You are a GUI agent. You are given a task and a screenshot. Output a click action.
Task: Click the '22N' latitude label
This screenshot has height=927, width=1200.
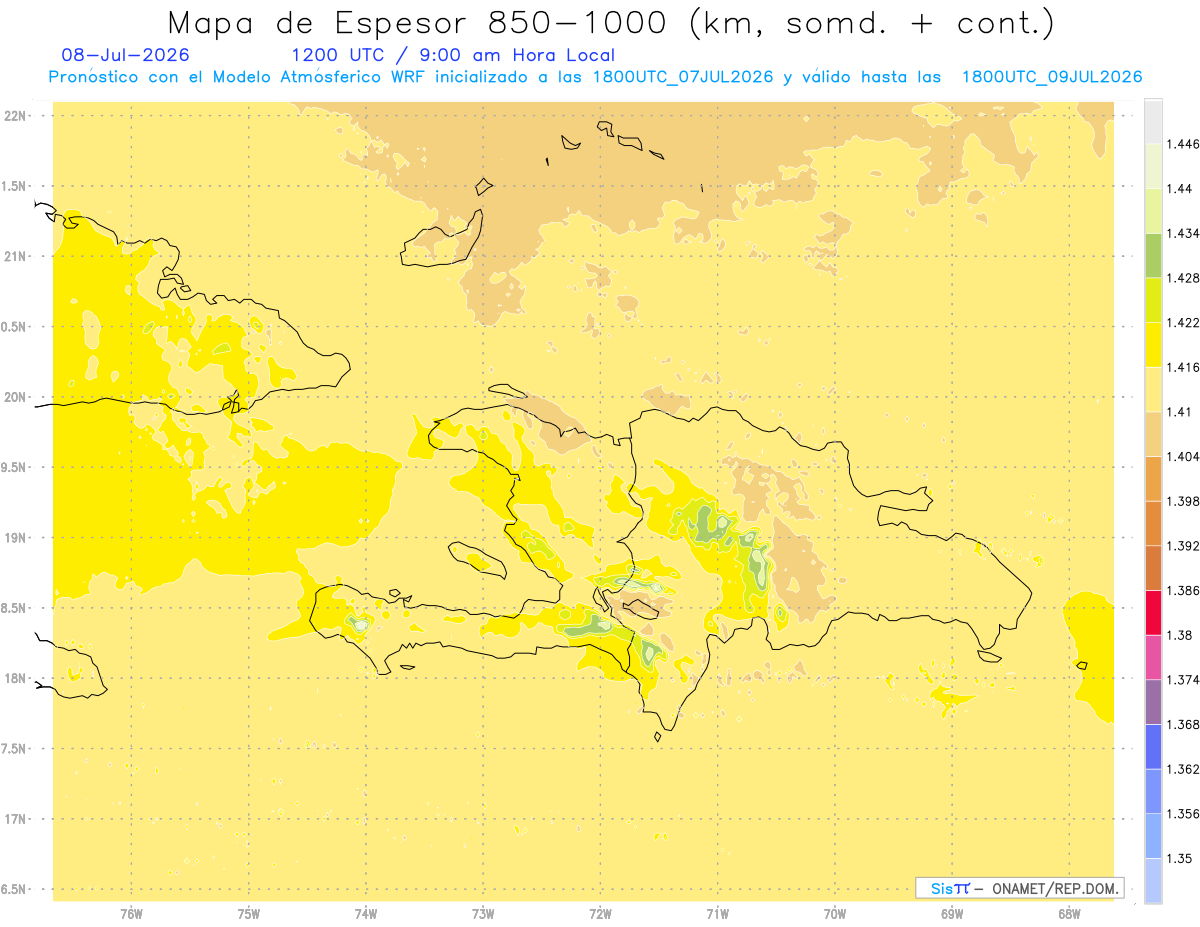tap(15, 116)
